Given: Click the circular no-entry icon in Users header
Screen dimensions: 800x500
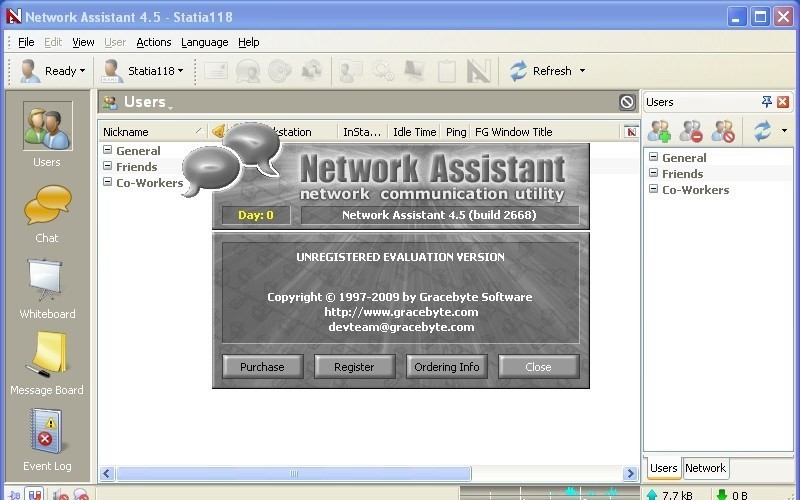Looking at the screenshot, I should pos(627,102).
